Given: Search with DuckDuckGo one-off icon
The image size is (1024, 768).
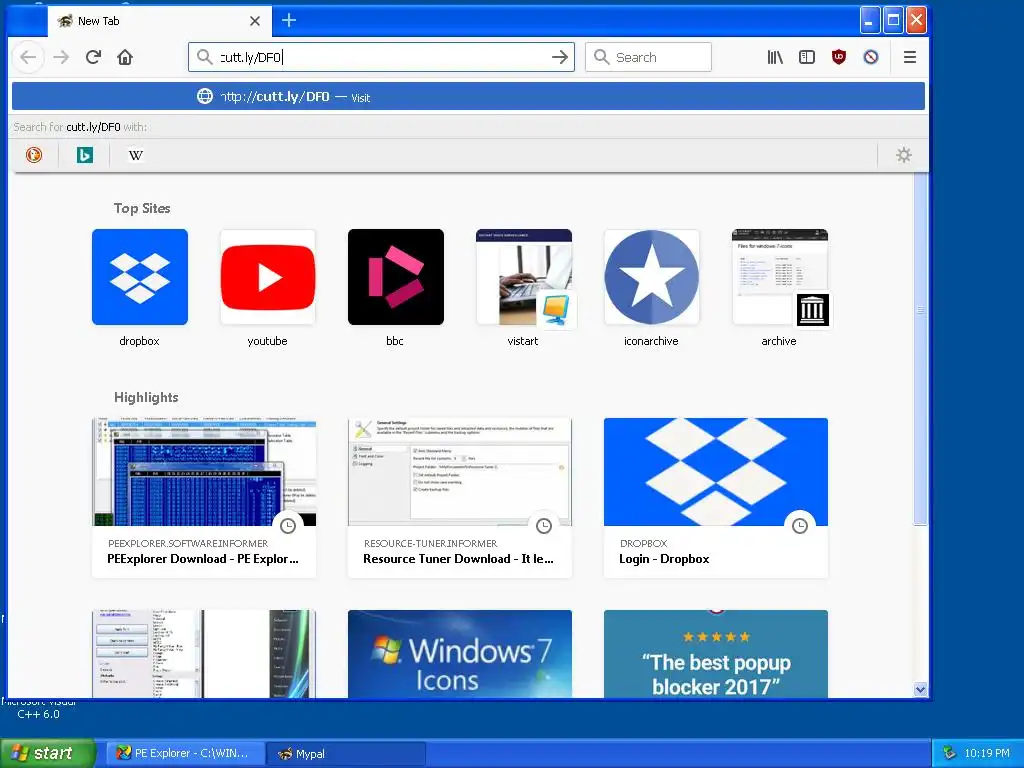Looking at the screenshot, I should point(34,155).
